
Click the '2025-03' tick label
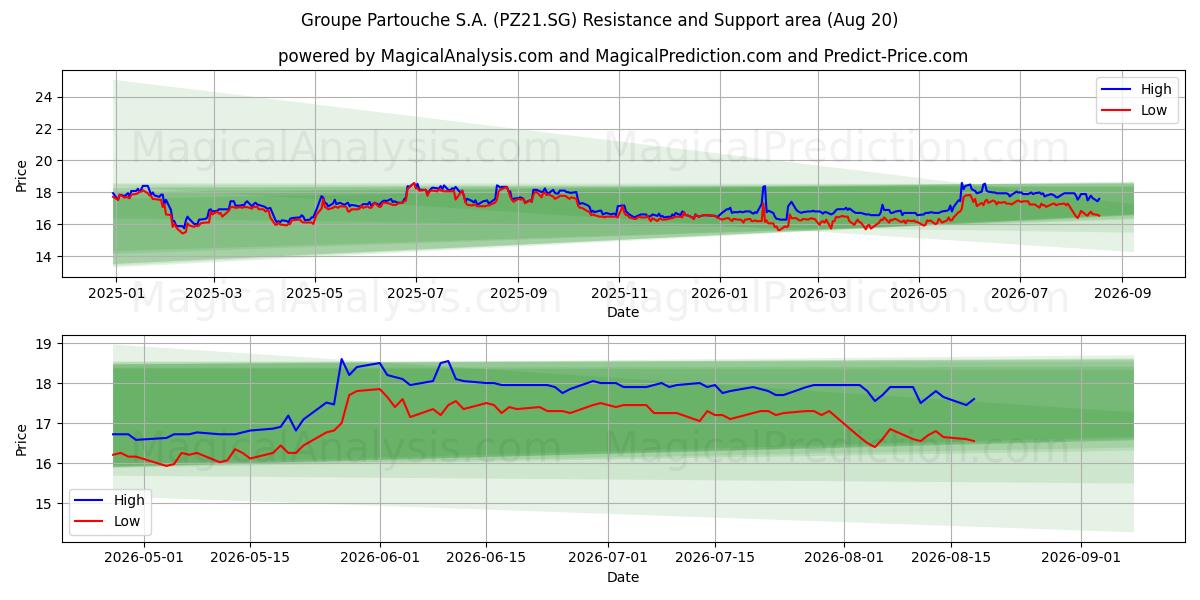214,293
